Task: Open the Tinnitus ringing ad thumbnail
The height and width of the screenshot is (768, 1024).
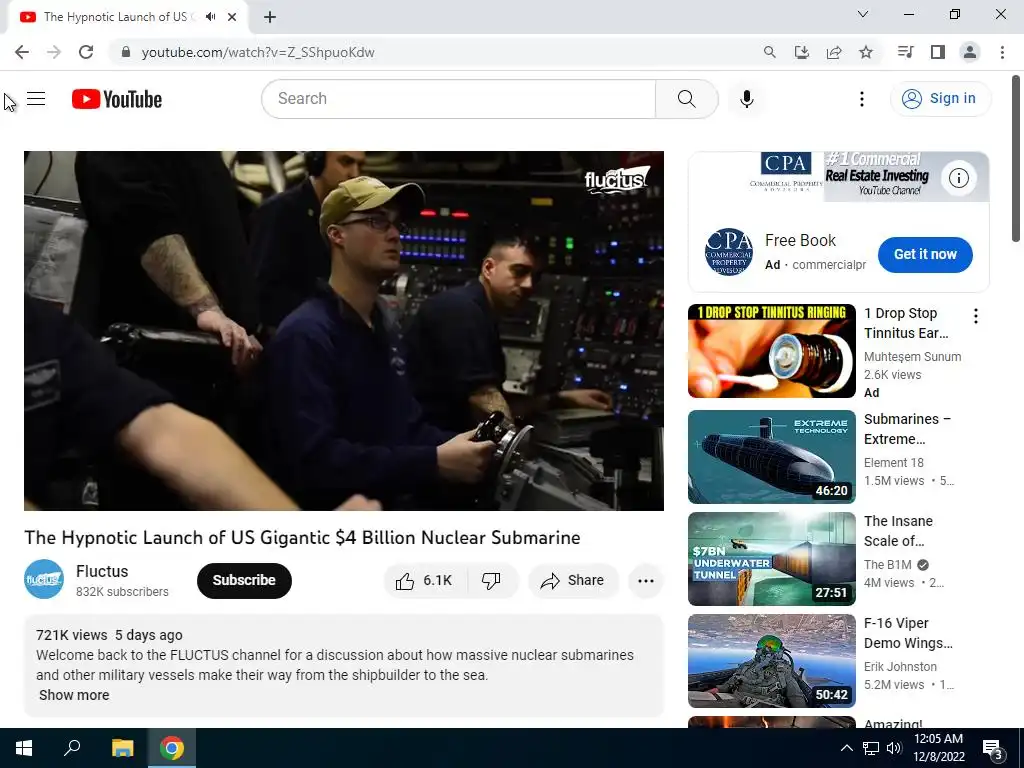Action: coord(771,351)
